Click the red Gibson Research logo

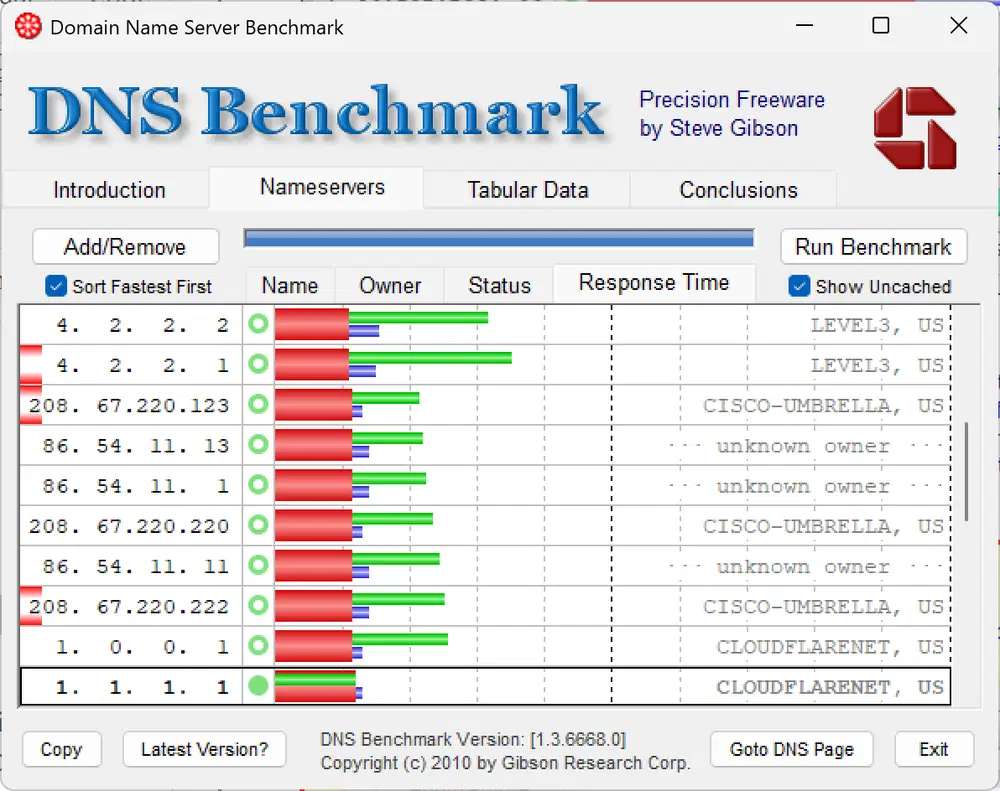(915, 128)
